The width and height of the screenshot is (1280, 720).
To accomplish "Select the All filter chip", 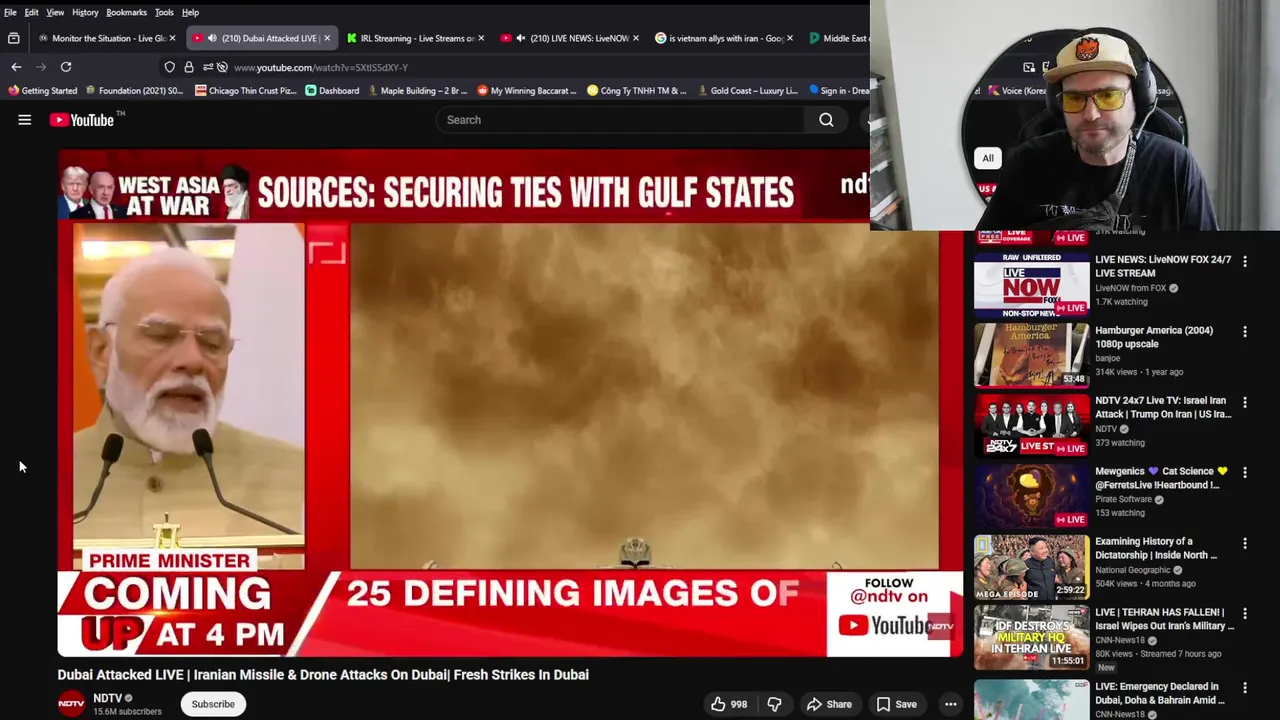I will (988, 158).
